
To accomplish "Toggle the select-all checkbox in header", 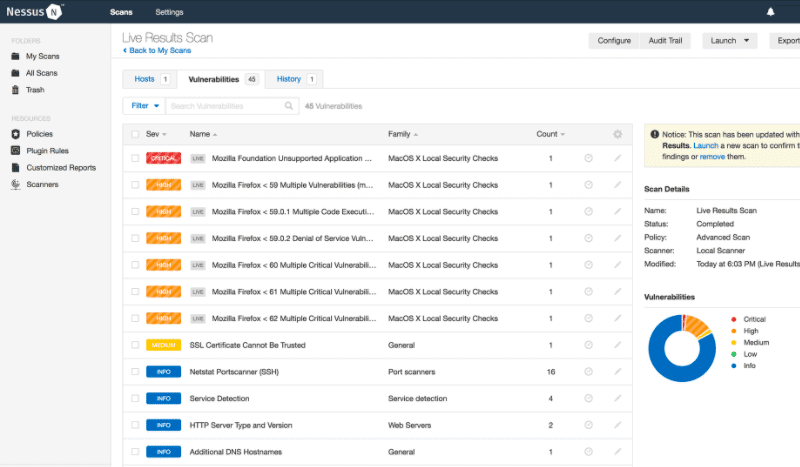I will [x=135, y=134].
